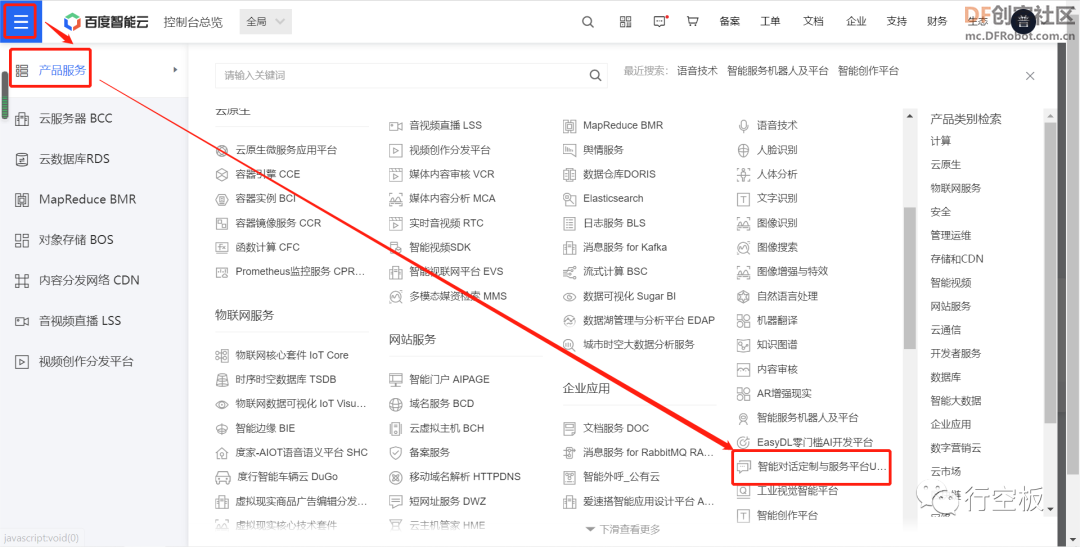The height and width of the screenshot is (547, 1080).
Task: Open the shopping cart icon
Action: click(692, 21)
